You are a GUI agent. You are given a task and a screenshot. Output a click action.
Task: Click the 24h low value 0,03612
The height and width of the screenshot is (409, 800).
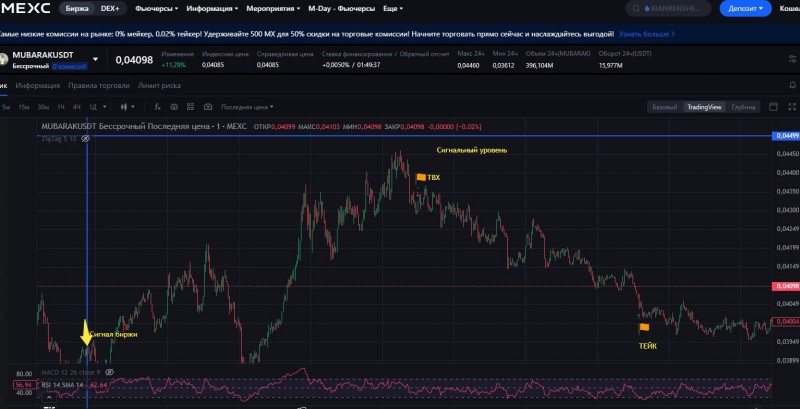503,65
